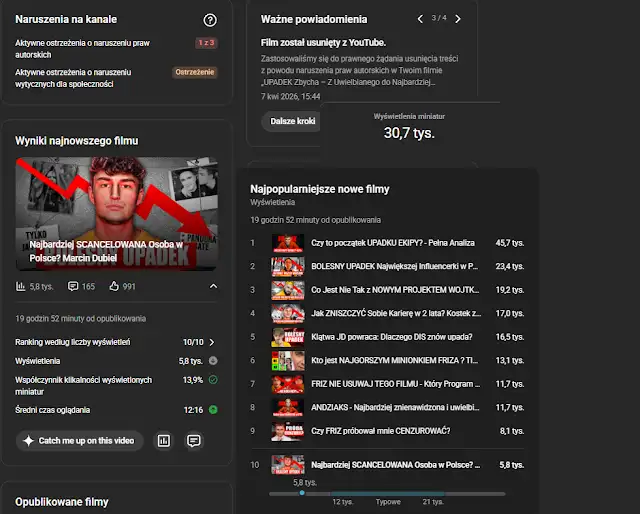Go to previous important notification
The width and height of the screenshot is (640, 514).
click(x=420, y=19)
